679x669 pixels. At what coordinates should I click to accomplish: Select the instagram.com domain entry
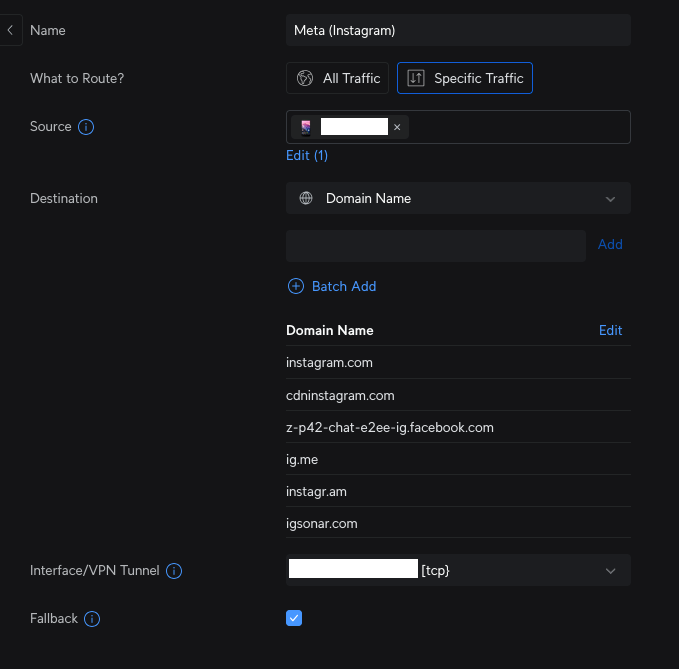329,363
